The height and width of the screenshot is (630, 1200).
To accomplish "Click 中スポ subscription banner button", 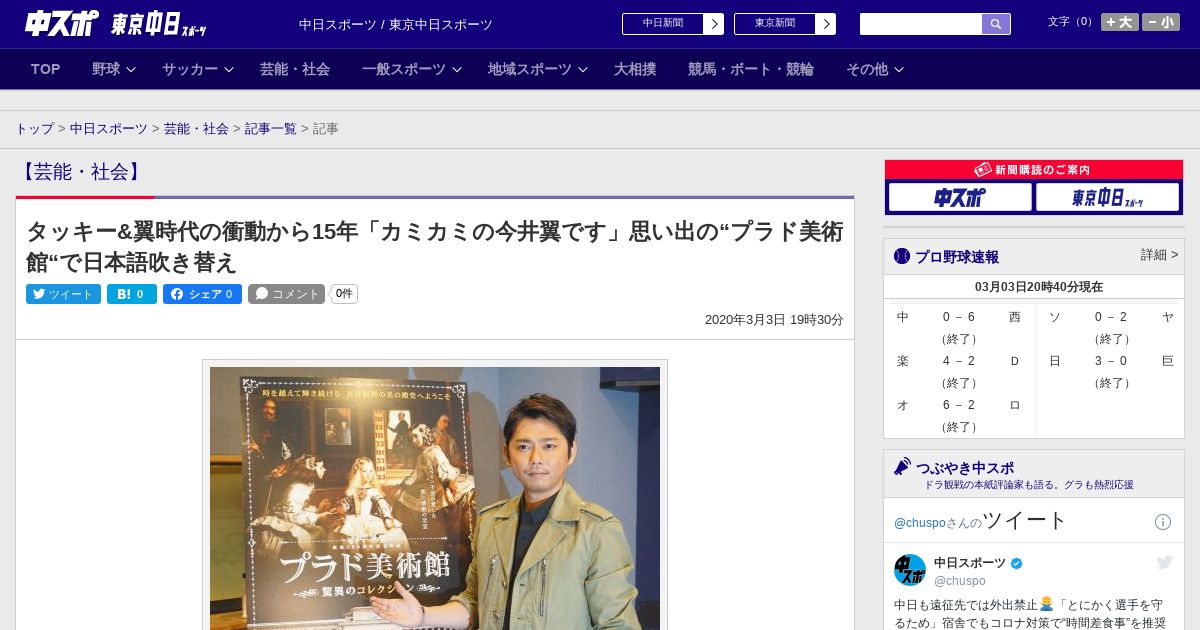I will point(960,197).
